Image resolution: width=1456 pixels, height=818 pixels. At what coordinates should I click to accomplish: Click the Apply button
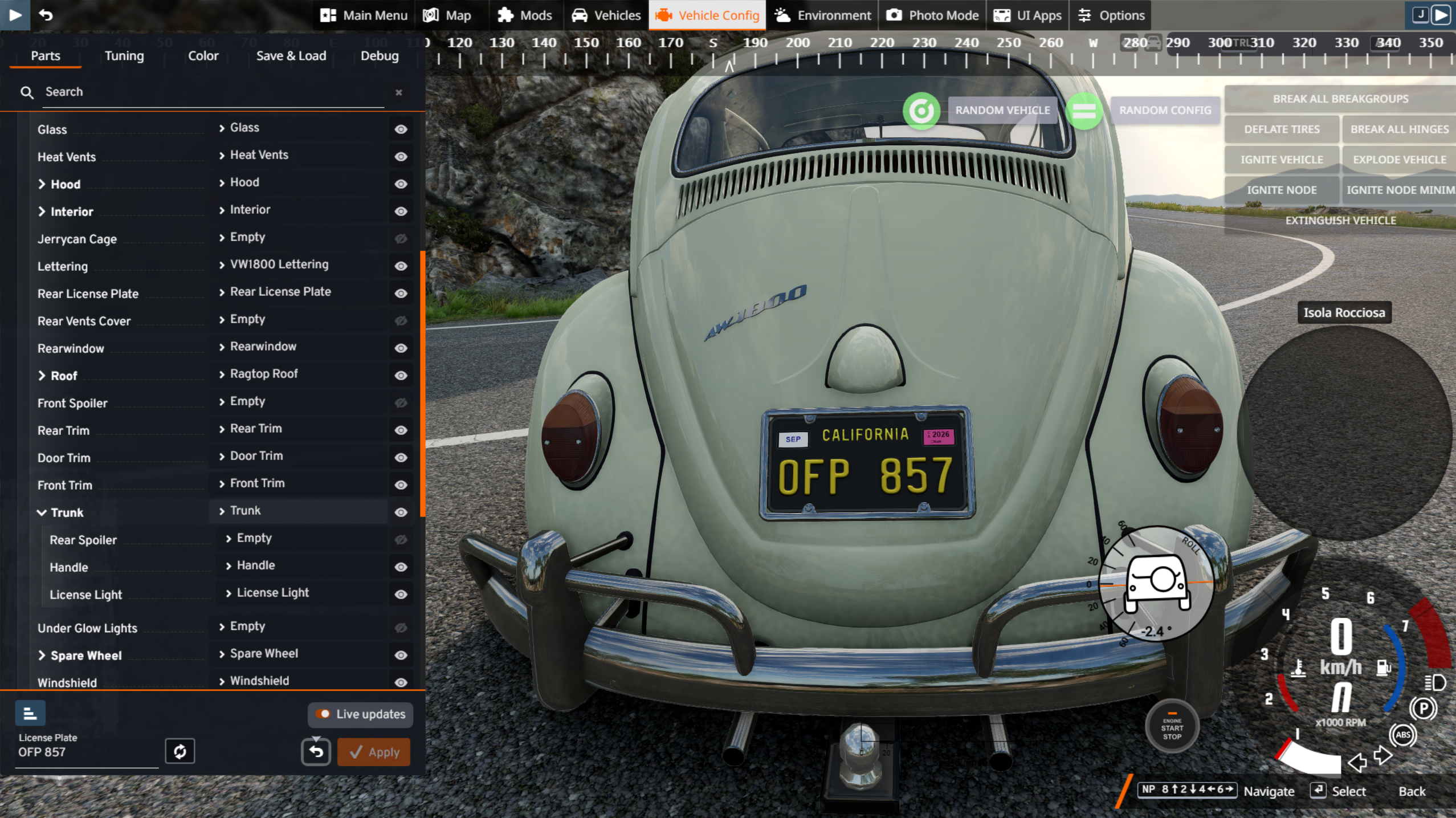click(x=374, y=752)
